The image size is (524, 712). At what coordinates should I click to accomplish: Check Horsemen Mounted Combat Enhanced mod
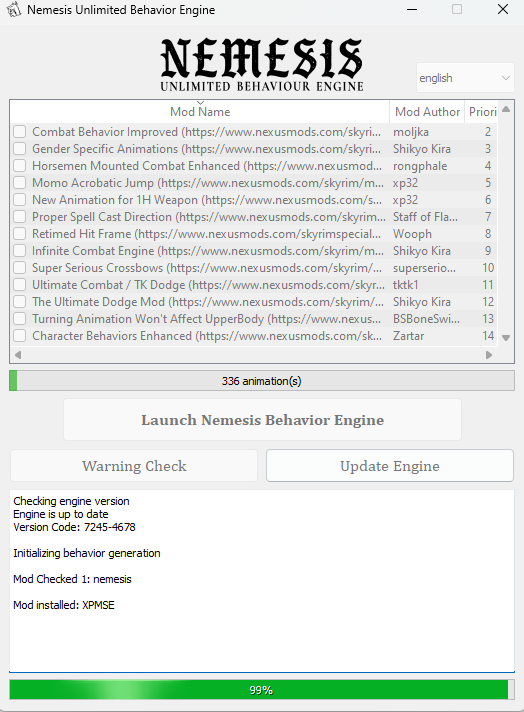20,166
